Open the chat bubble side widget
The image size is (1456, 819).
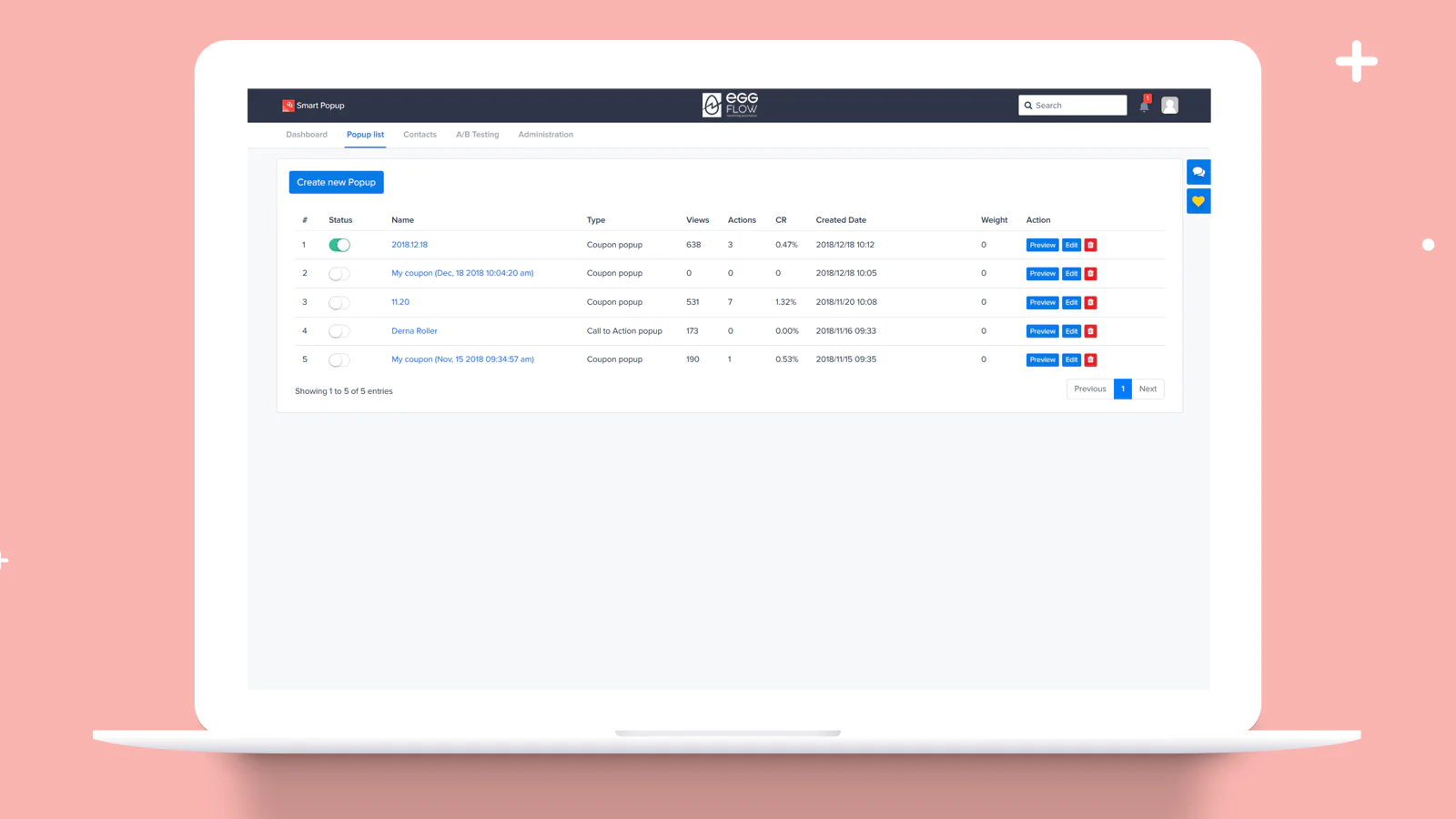coord(1198,172)
